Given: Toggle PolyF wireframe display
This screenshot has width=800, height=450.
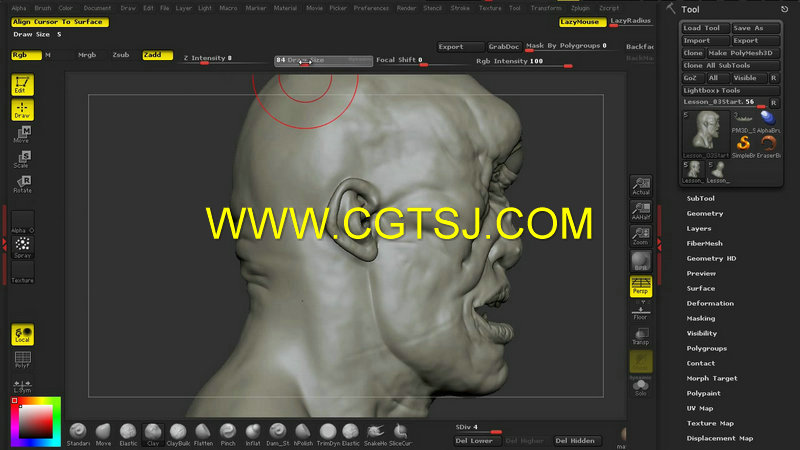Looking at the screenshot, I should click(x=22, y=359).
